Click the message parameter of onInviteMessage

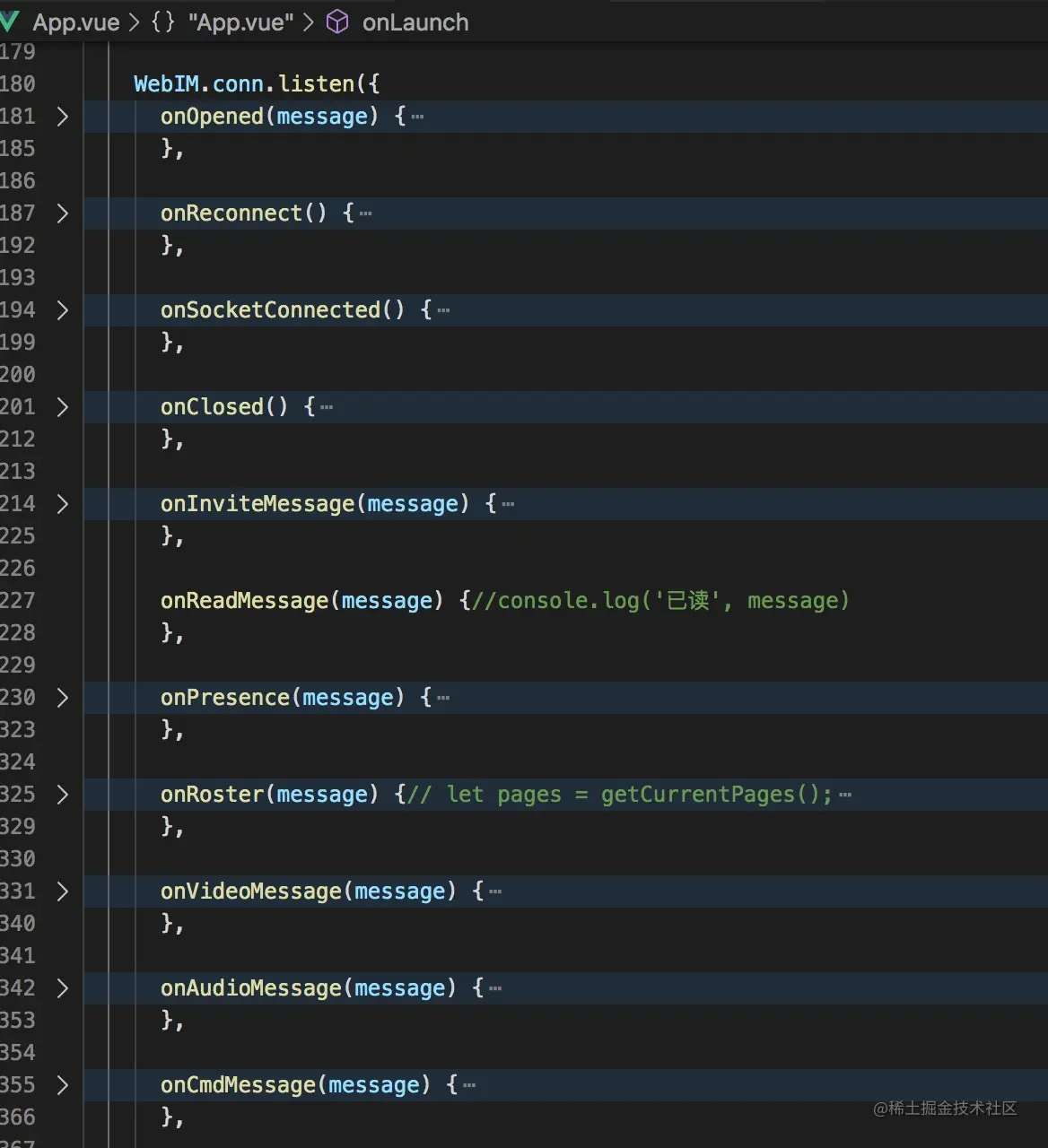tap(413, 505)
